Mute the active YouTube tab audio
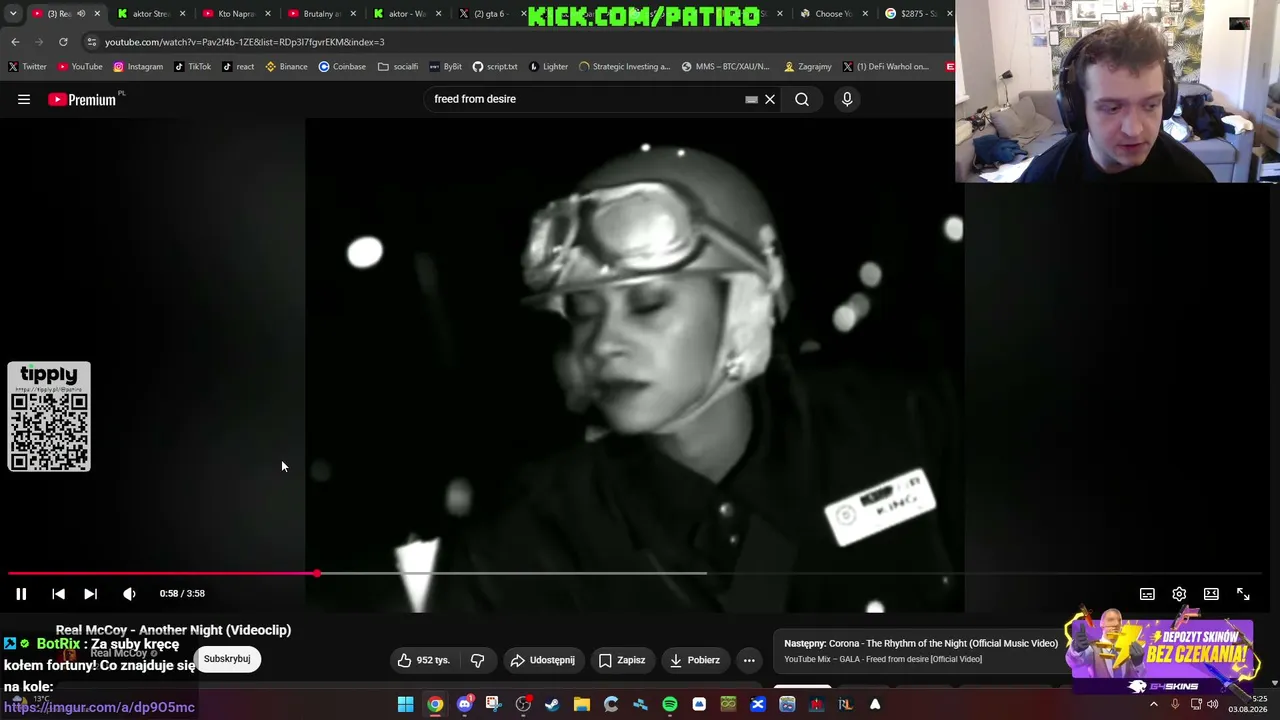 [81, 13]
